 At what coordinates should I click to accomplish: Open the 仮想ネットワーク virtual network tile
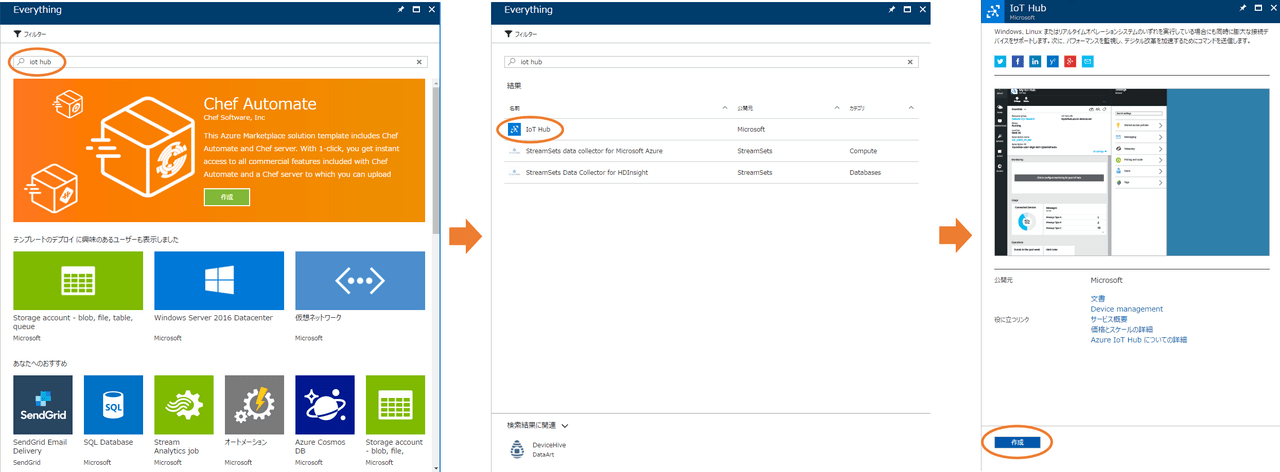point(360,296)
